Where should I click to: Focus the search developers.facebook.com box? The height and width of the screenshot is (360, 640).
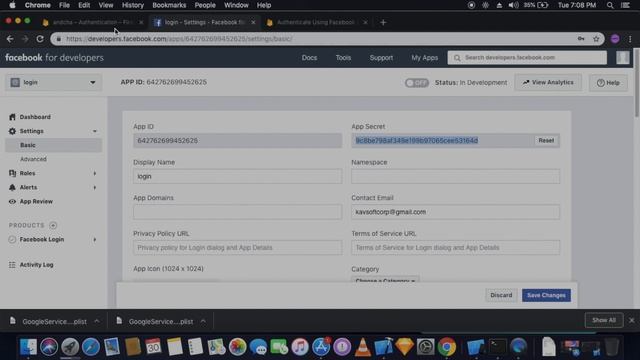click(x=527, y=58)
